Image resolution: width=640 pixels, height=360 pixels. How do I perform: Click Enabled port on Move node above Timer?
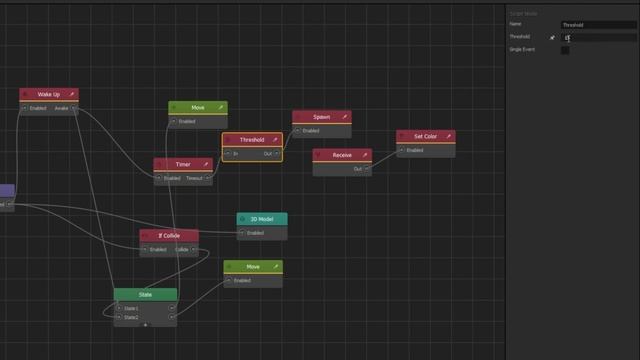[x=173, y=121]
